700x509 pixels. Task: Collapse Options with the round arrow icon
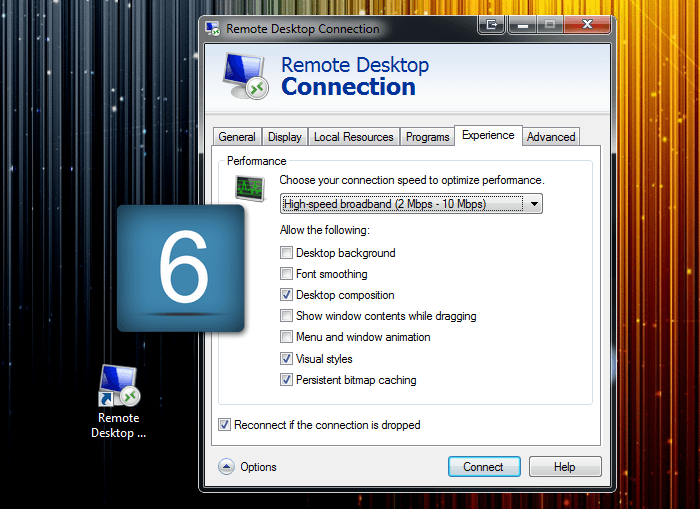point(226,467)
